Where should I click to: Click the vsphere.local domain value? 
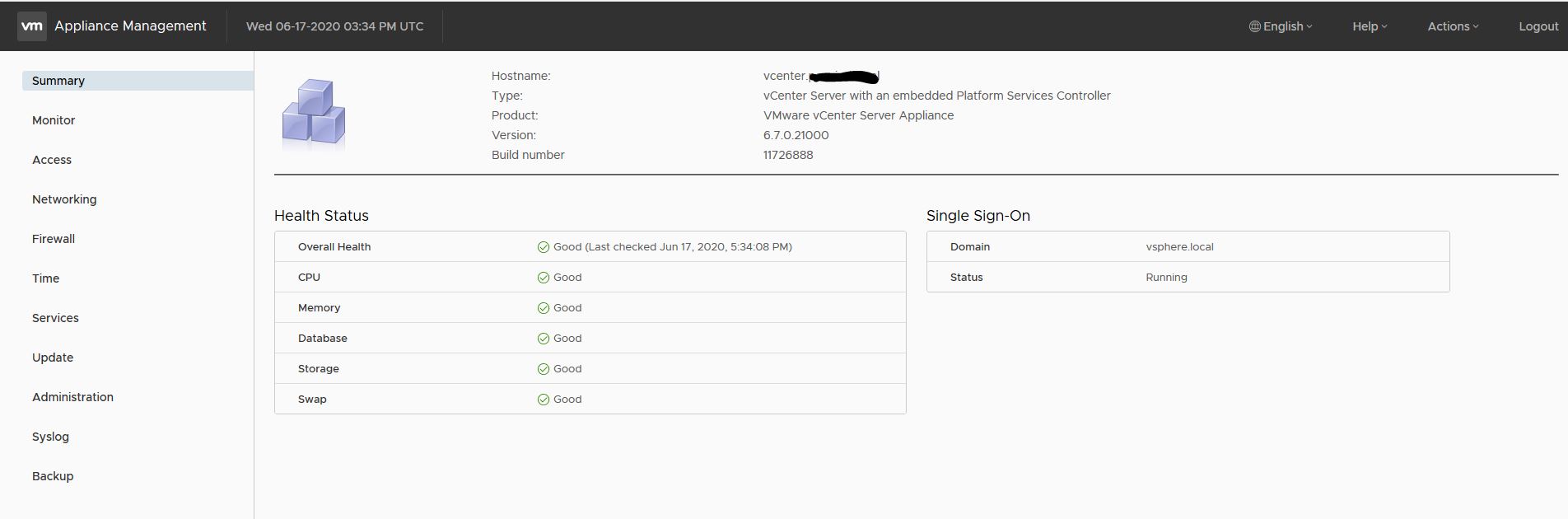(x=1180, y=247)
